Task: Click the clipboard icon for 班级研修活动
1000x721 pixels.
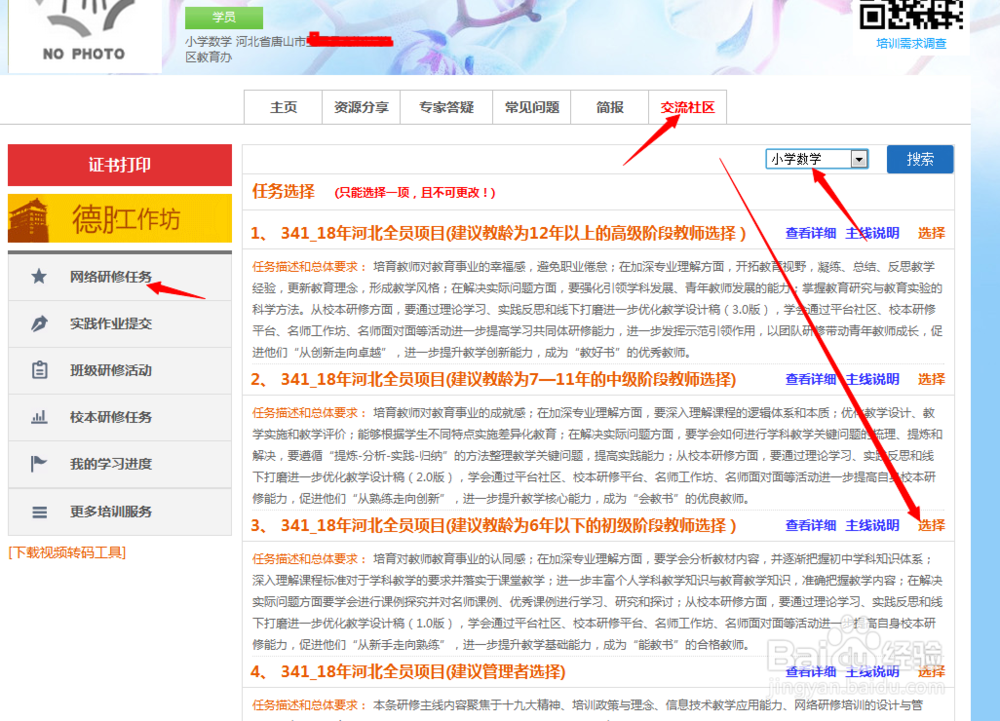Action: pos(39,372)
